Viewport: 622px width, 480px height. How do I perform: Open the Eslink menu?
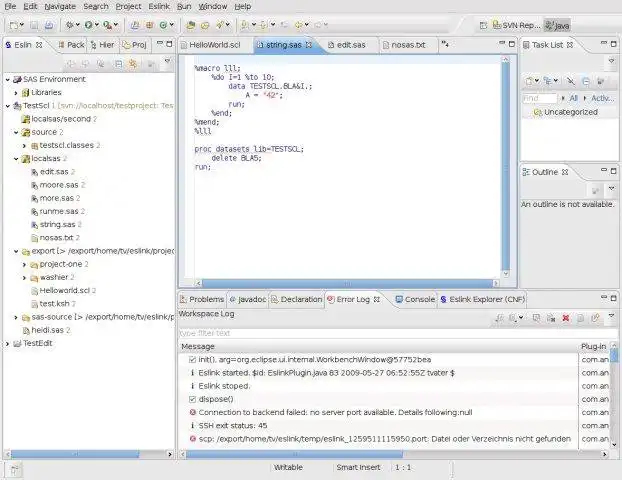159,6
